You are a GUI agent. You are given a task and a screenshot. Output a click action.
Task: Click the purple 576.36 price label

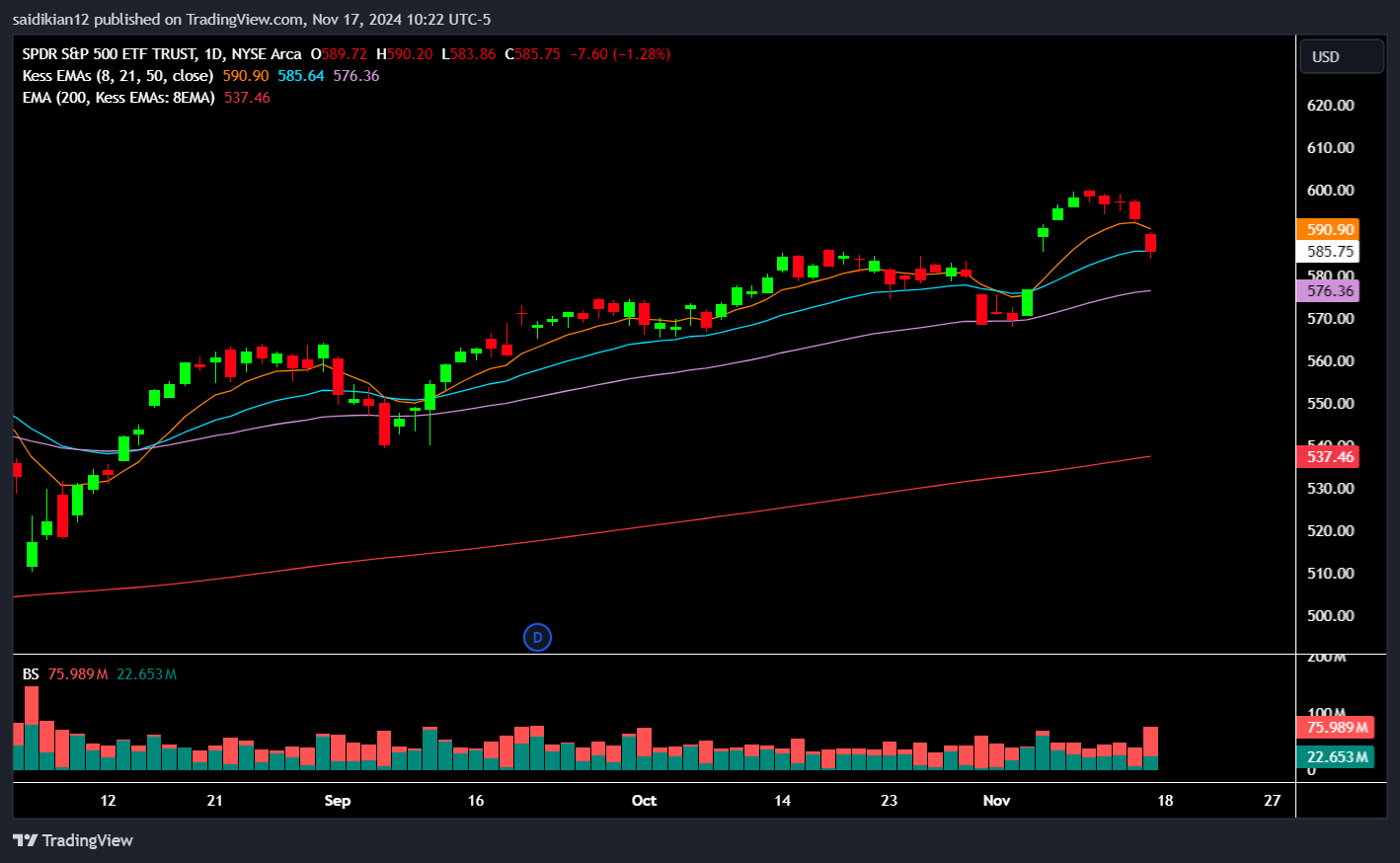click(x=1329, y=290)
